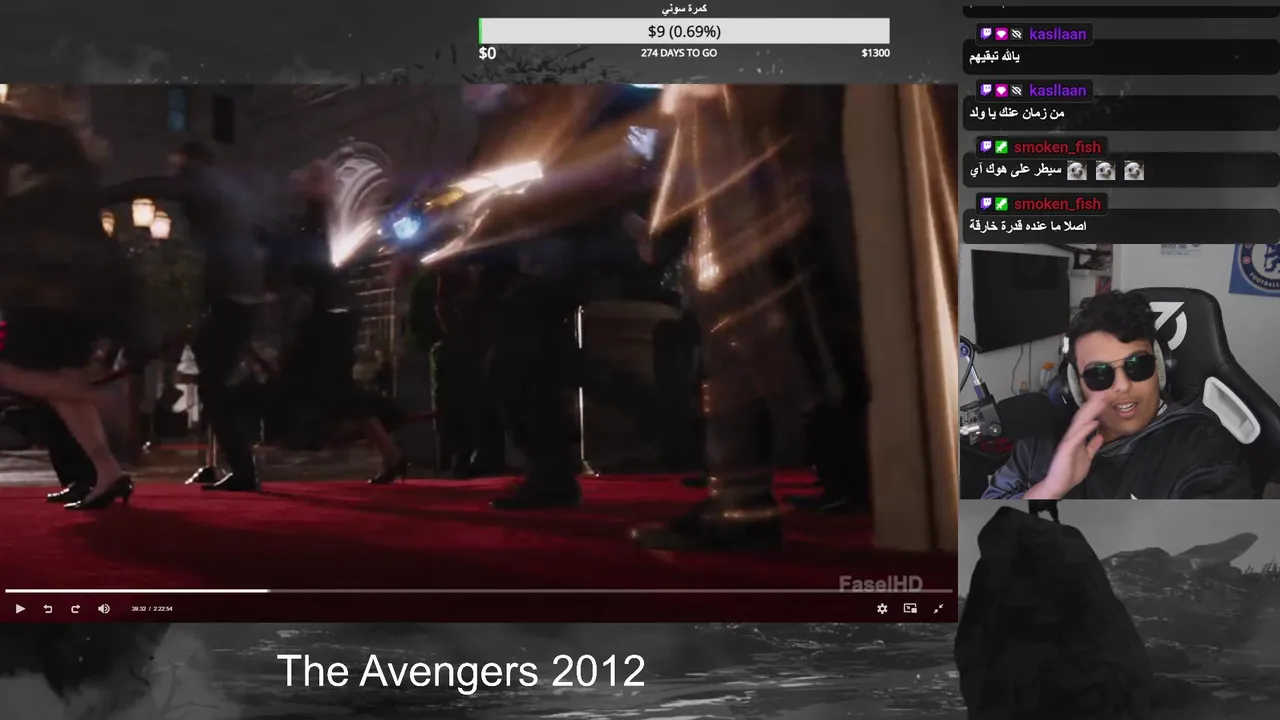Open the first kasllaan username in chat
The width and height of the screenshot is (1280, 720).
1057,34
